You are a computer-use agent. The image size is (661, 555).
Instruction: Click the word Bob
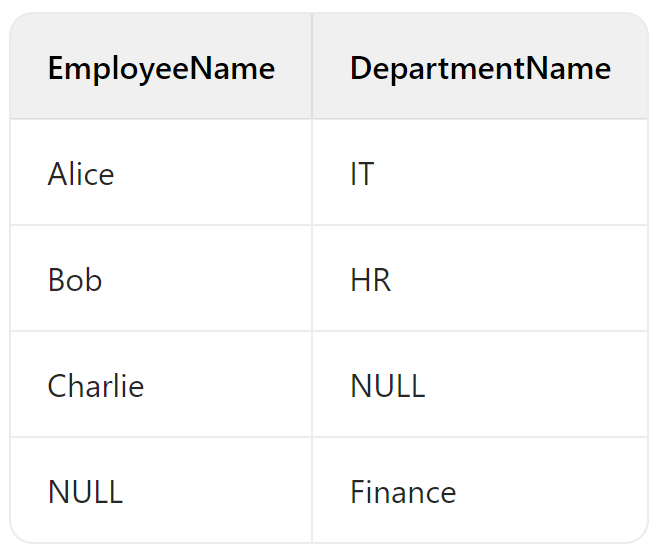(75, 280)
